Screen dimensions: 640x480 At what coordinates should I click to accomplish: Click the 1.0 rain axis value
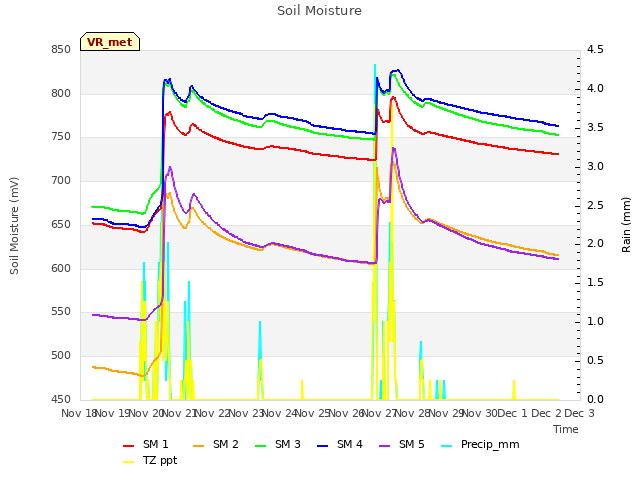point(595,322)
